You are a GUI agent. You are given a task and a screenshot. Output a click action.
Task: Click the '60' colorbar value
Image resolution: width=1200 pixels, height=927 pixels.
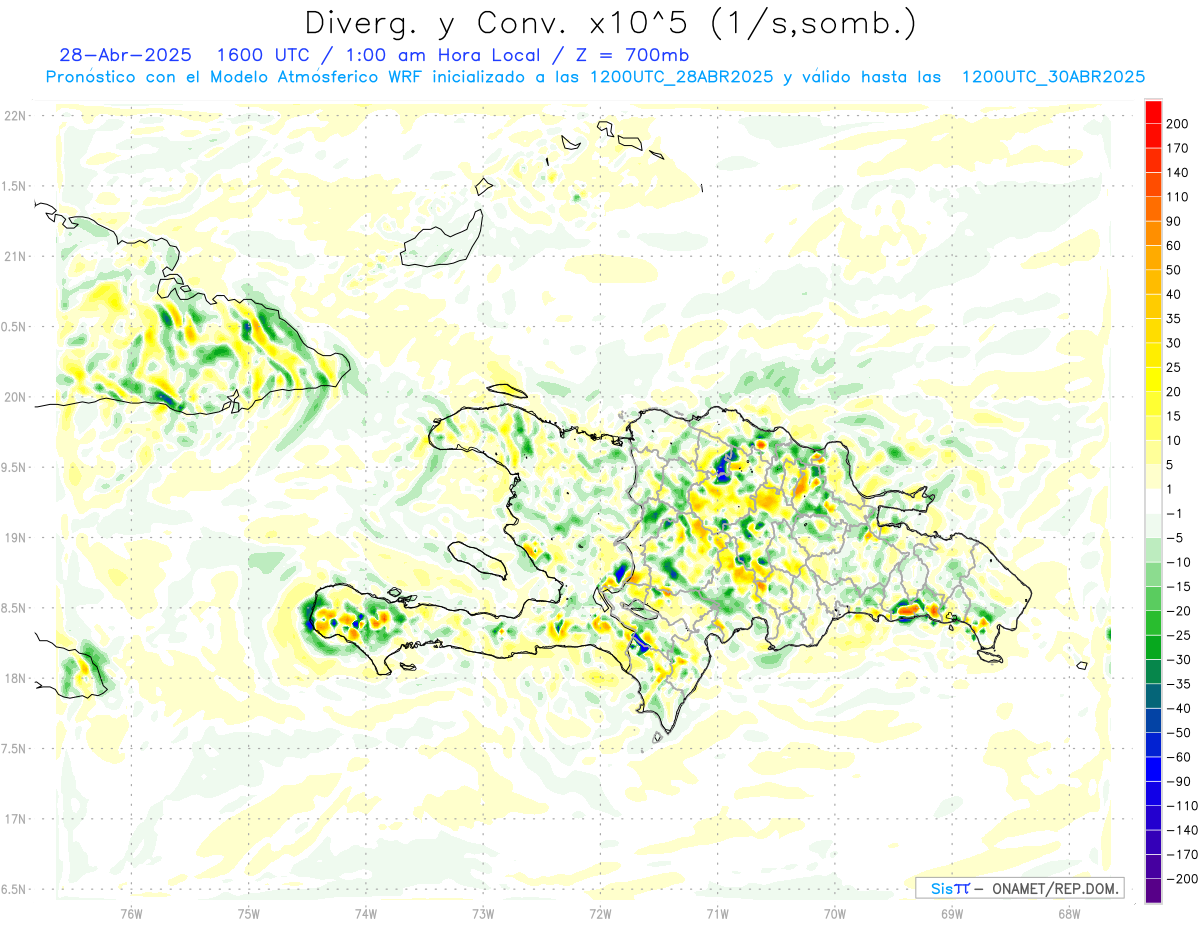click(1175, 246)
